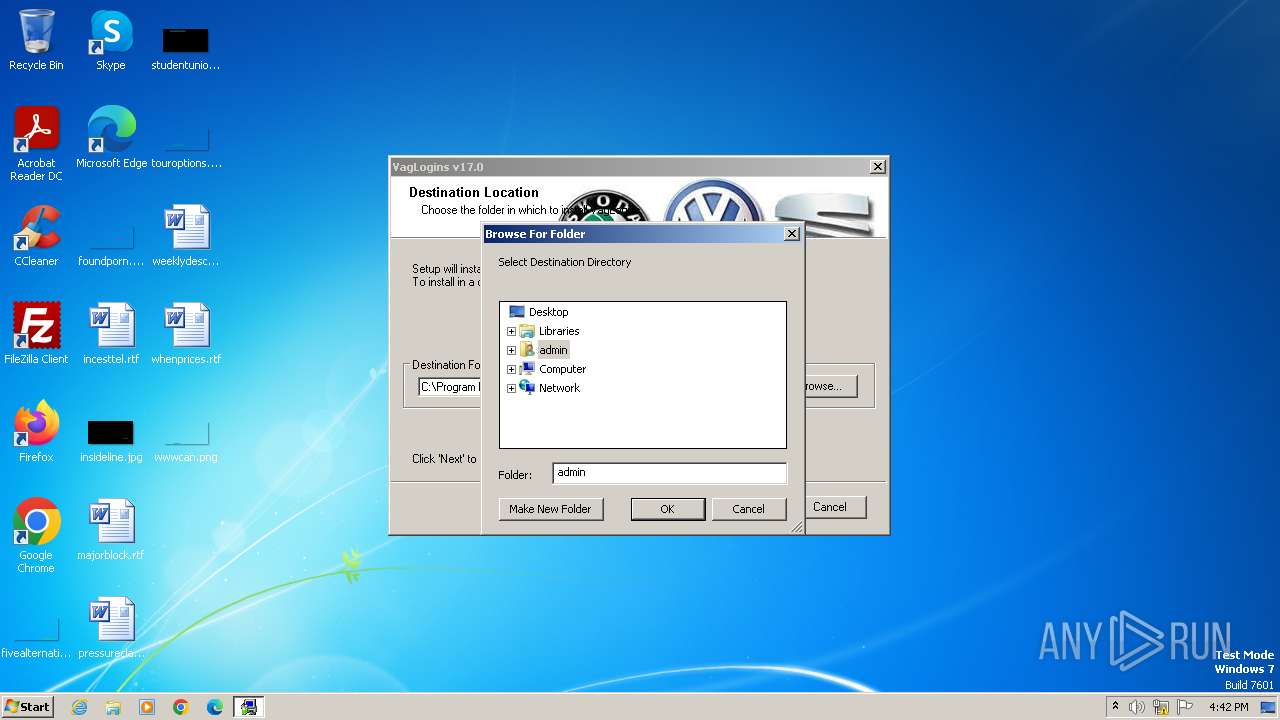
Task: Select the studentunio desktop file
Action: 185,48
